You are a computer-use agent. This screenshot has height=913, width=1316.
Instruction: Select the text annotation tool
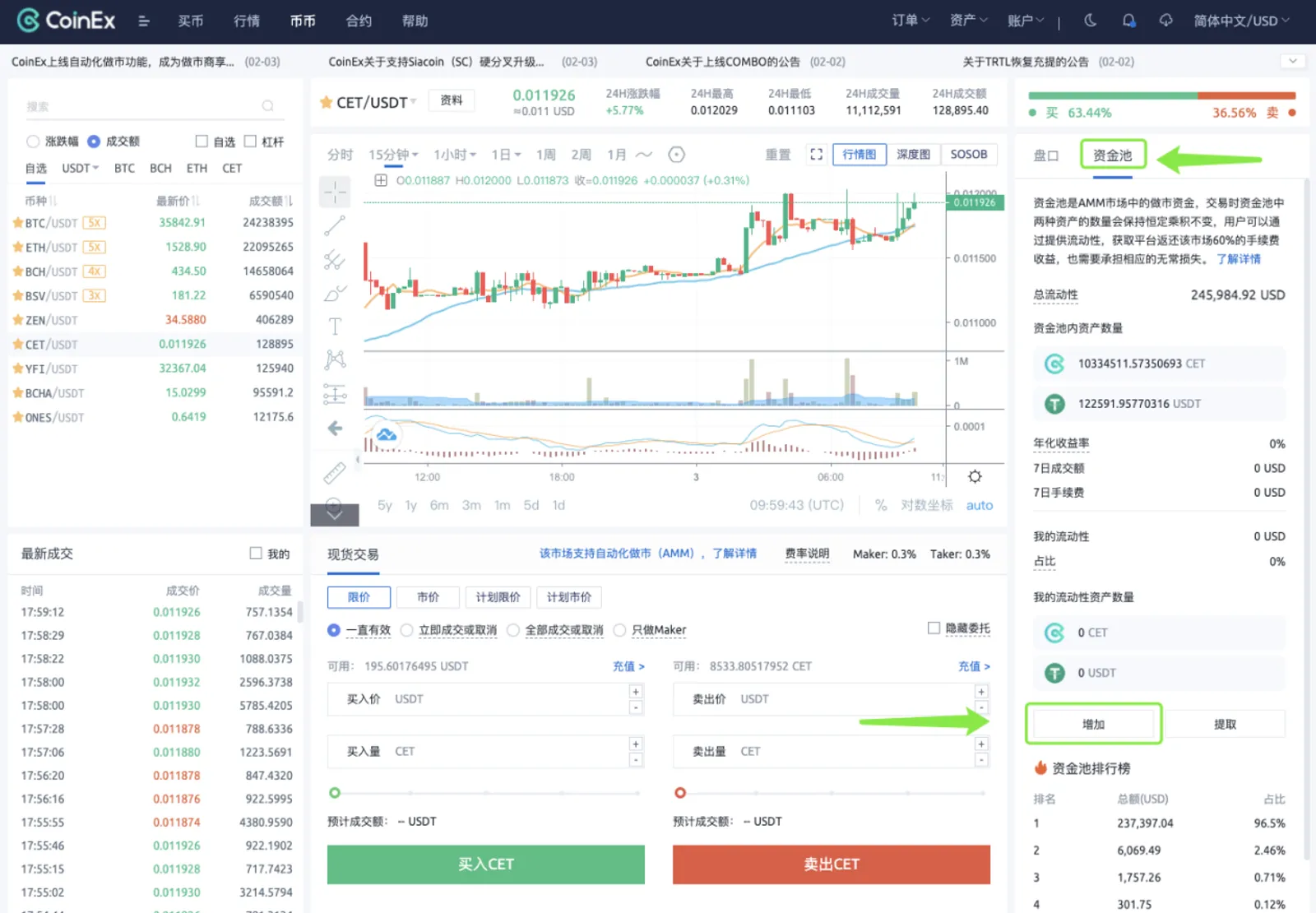[x=335, y=327]
